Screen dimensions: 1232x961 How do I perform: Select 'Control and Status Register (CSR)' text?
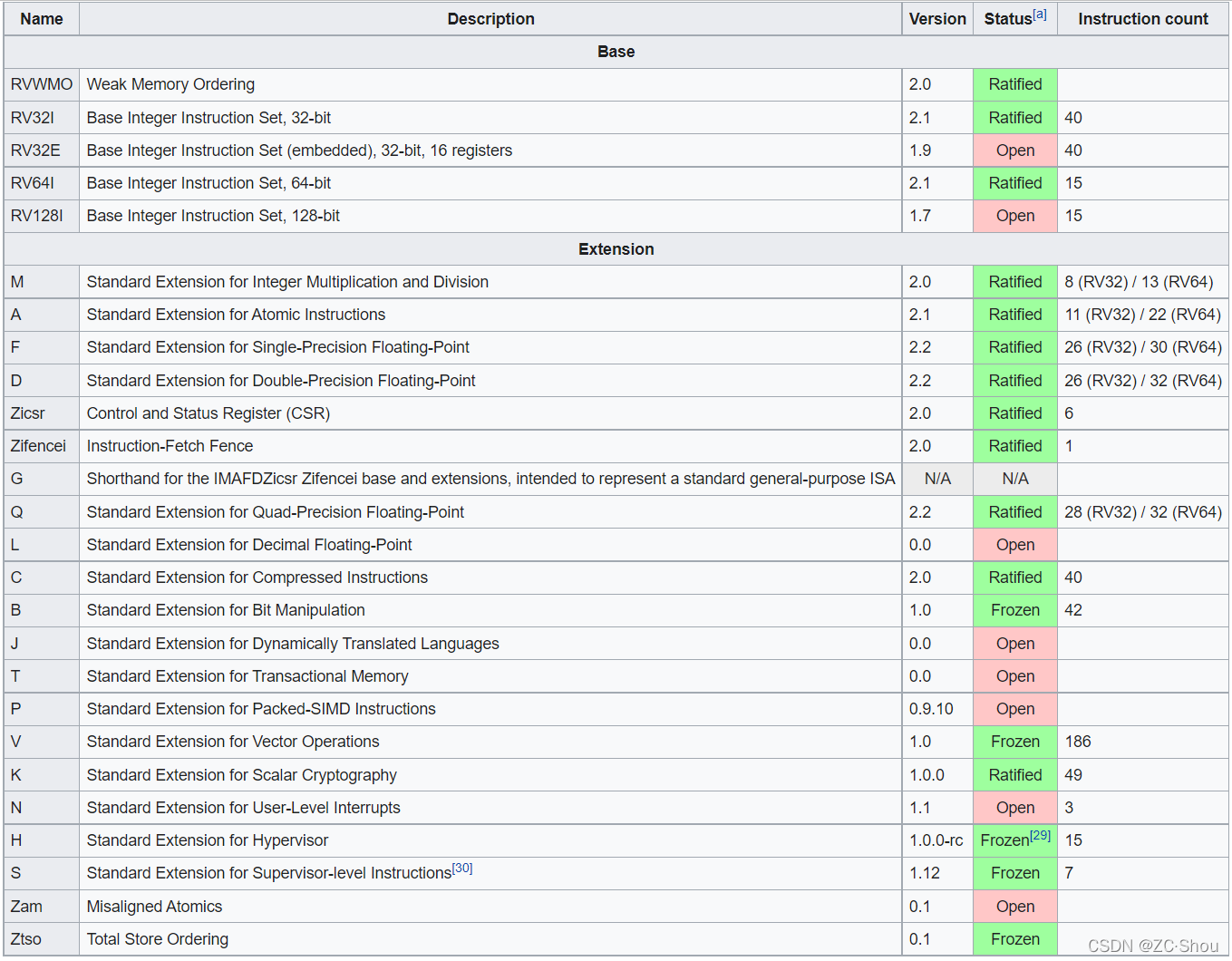tap(209, 413)
